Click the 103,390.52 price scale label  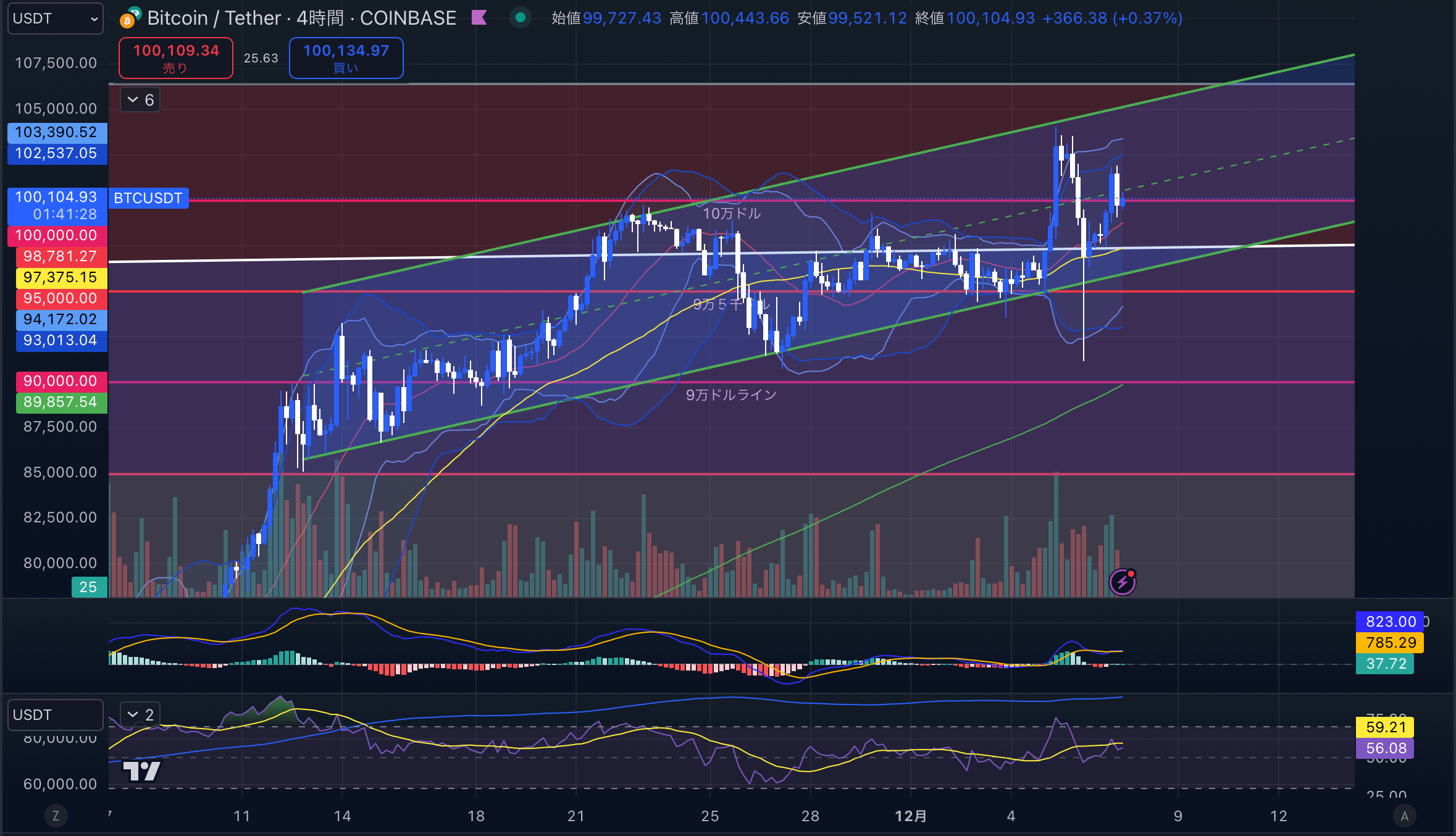pyautogui.click(x=57, y=132)
